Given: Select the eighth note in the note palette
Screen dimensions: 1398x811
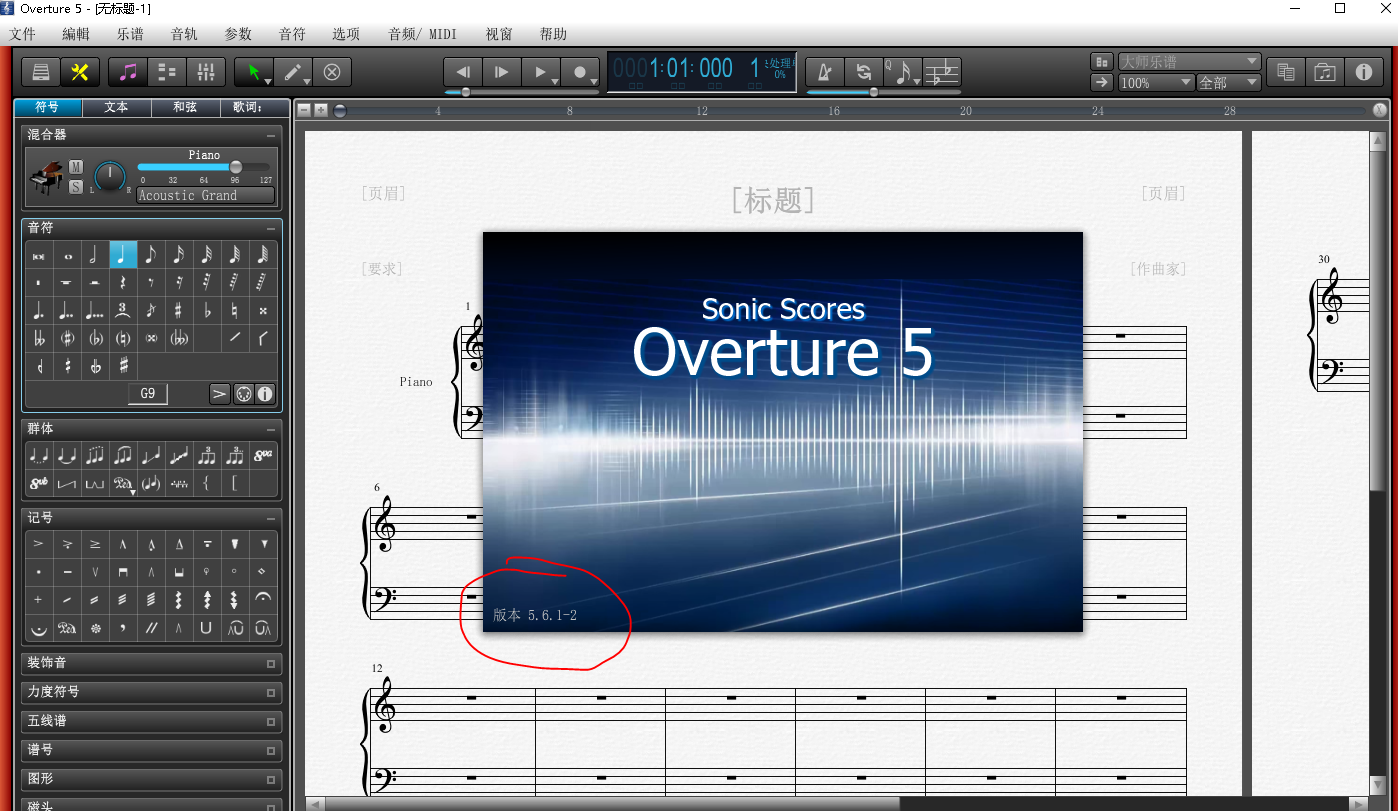Looking at the screenshot, I should [150, 255].
